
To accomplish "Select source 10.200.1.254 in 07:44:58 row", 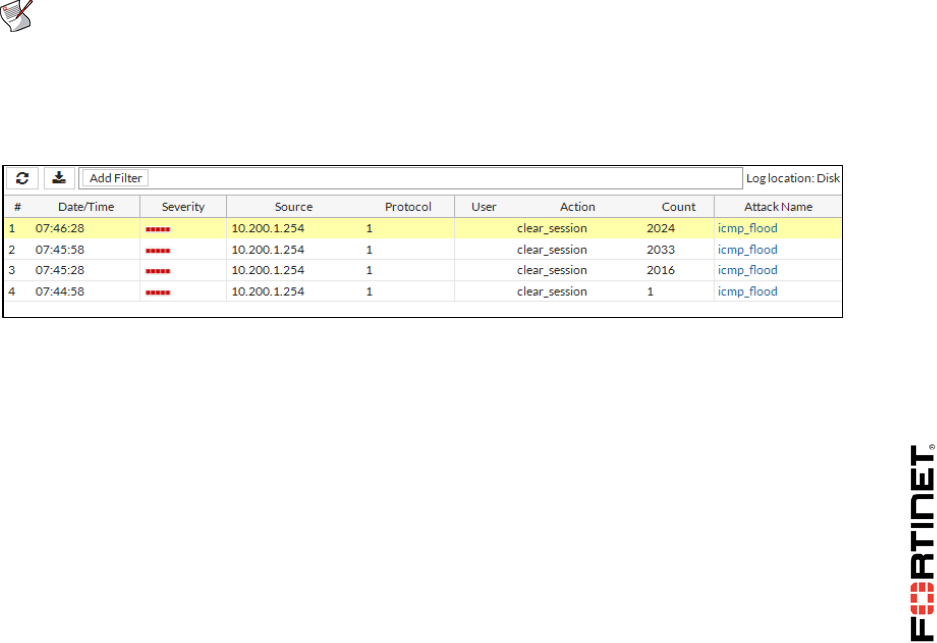I will pos(268,292).
